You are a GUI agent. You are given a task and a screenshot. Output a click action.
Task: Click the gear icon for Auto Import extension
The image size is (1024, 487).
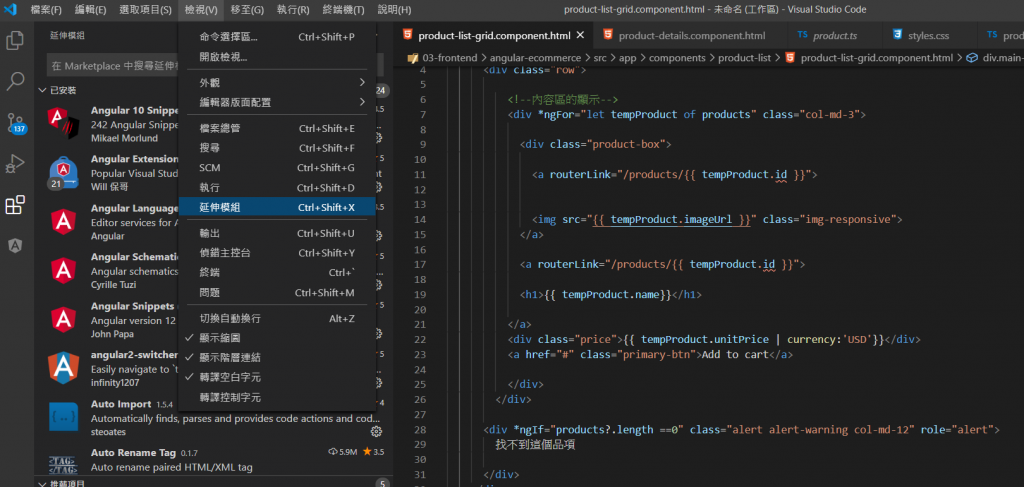[x=376, y=431]
